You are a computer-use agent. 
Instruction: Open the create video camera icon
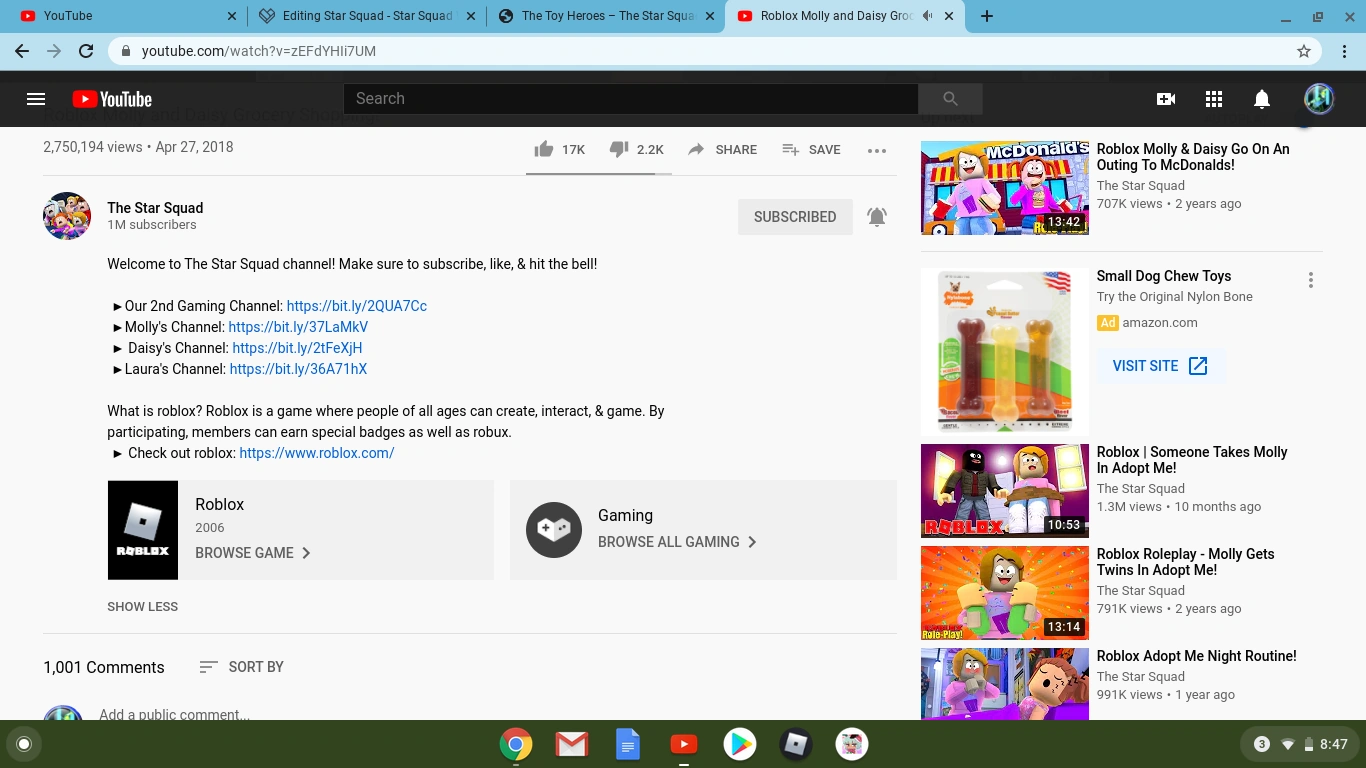[1166, 99]
